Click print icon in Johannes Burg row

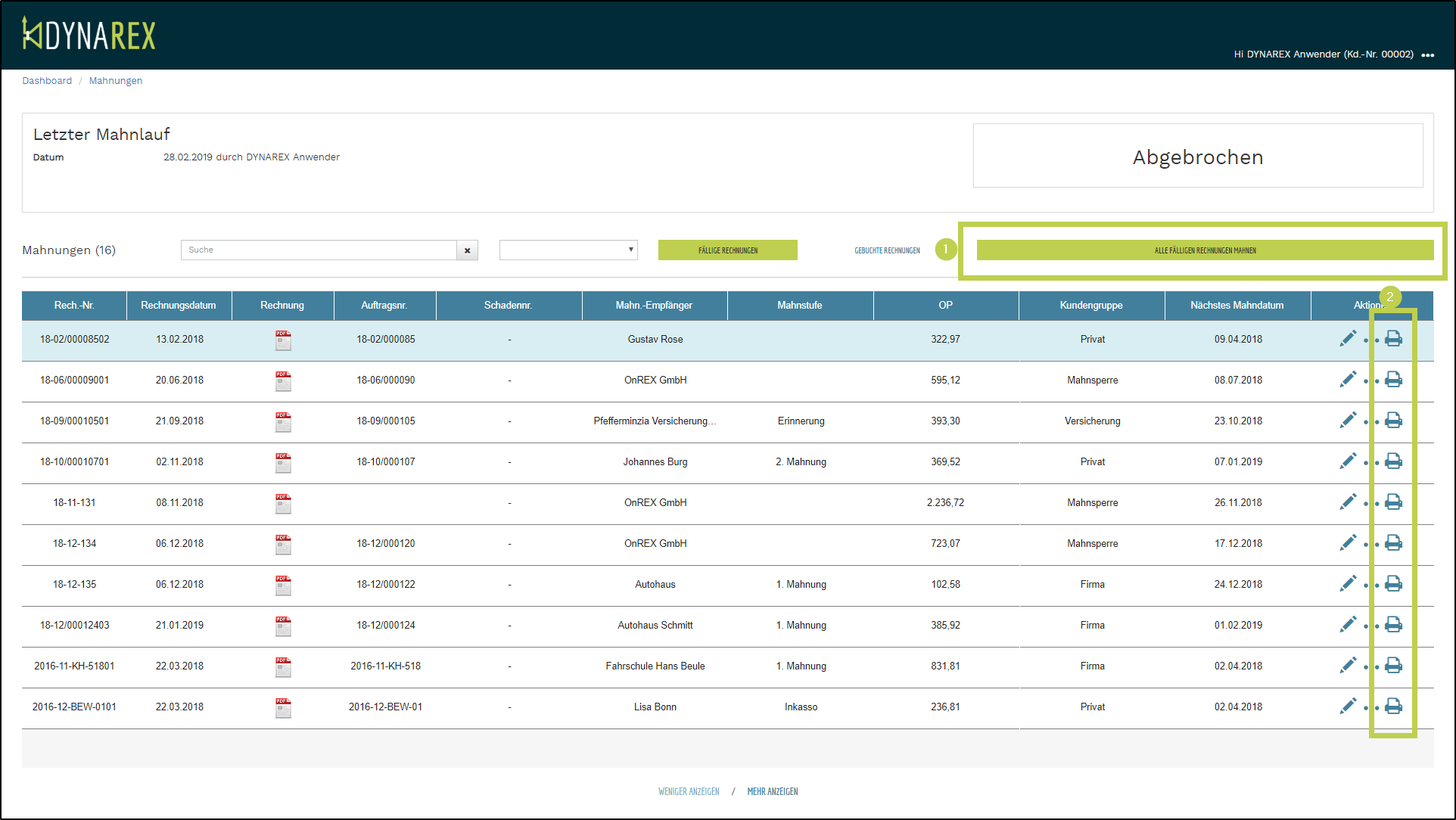point(1393,461)
